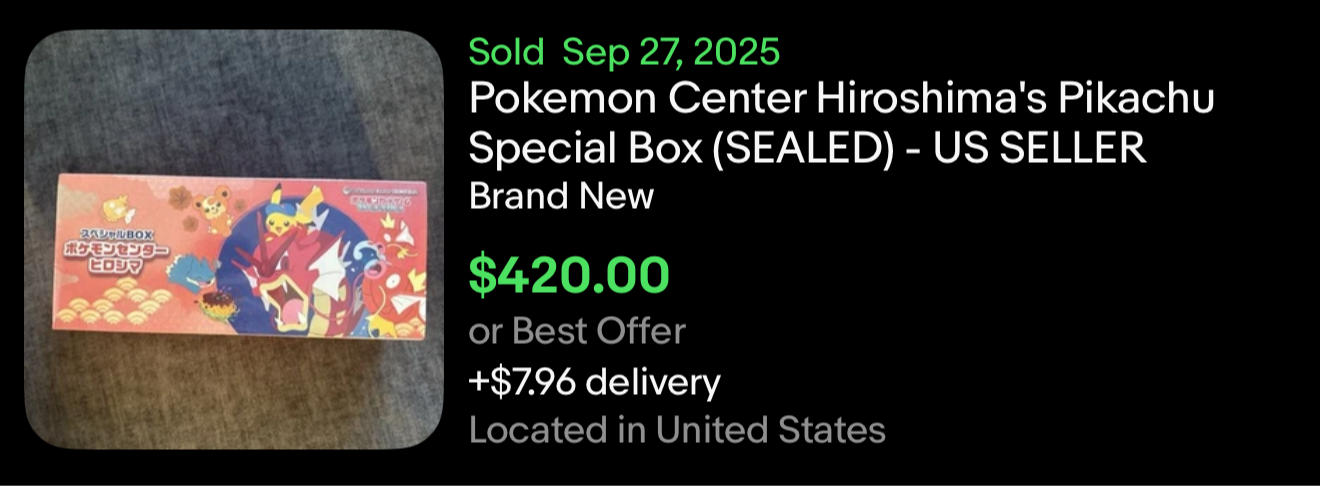Click 'Special Box (SEALED) - US SELLER' title line
The image size is (1320, 486).
pos(806,148)
